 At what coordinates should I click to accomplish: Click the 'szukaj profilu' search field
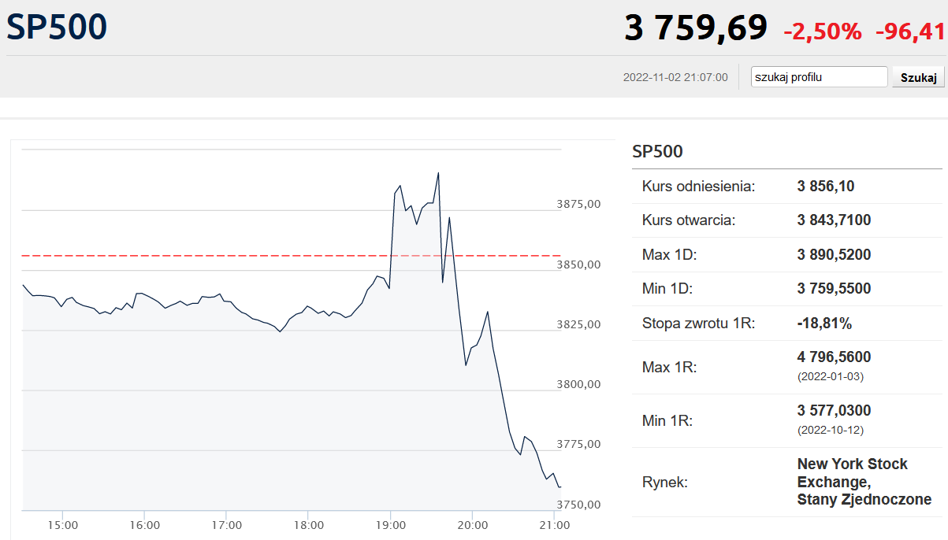(818, 77)
